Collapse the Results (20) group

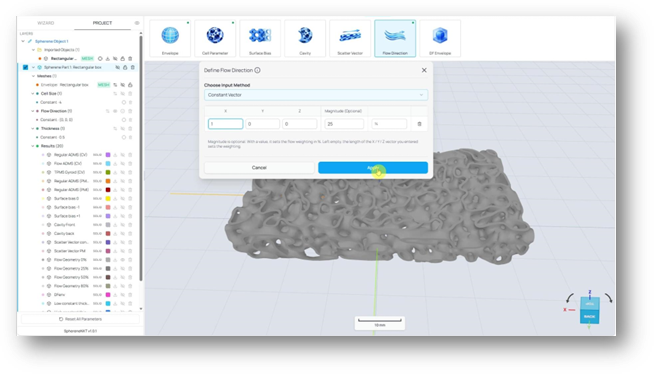tap(33, 146)
